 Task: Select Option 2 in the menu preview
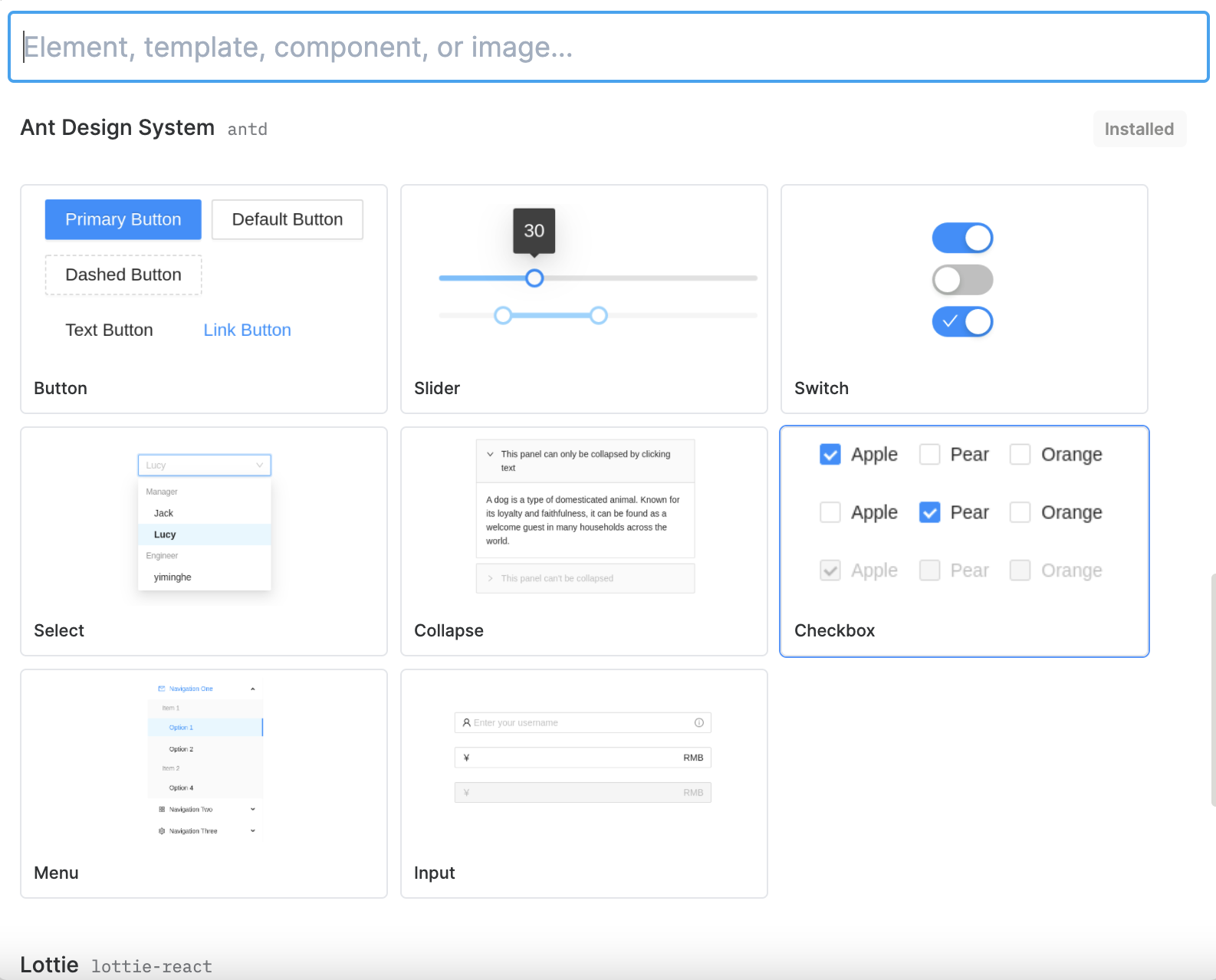182,748
